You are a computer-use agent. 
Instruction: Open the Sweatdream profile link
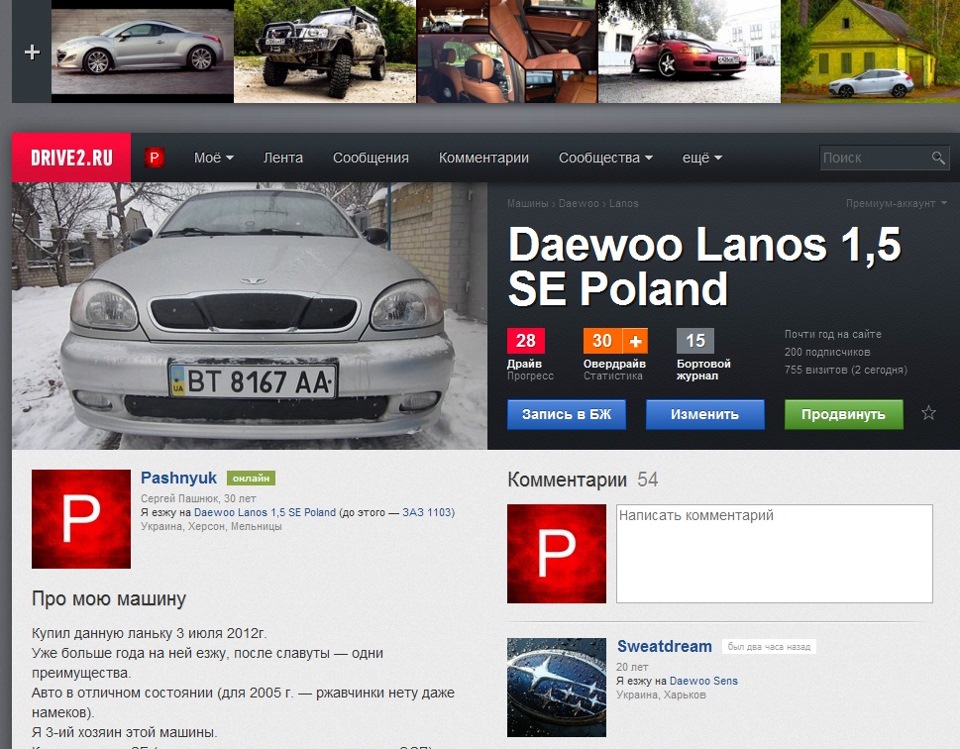664,646
